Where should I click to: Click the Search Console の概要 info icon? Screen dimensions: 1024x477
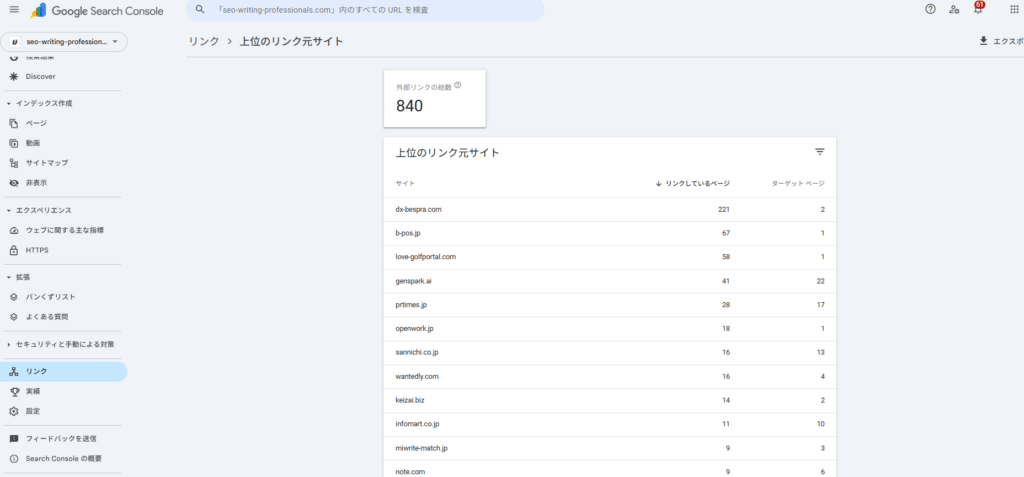(x=14, y=459)
